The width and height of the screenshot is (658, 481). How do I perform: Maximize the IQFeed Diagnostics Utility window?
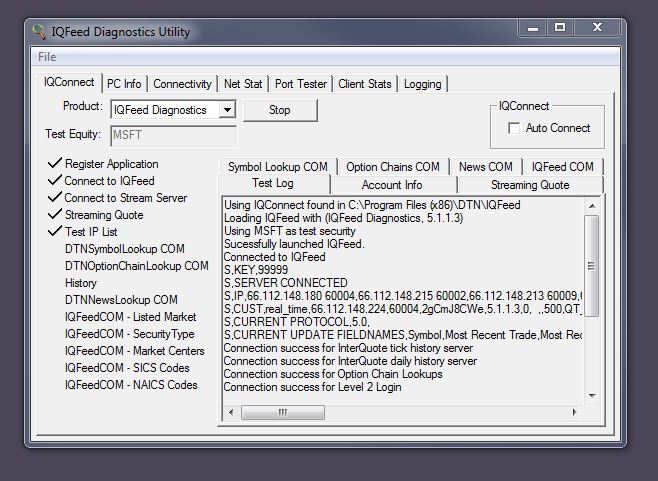point(560,28)
